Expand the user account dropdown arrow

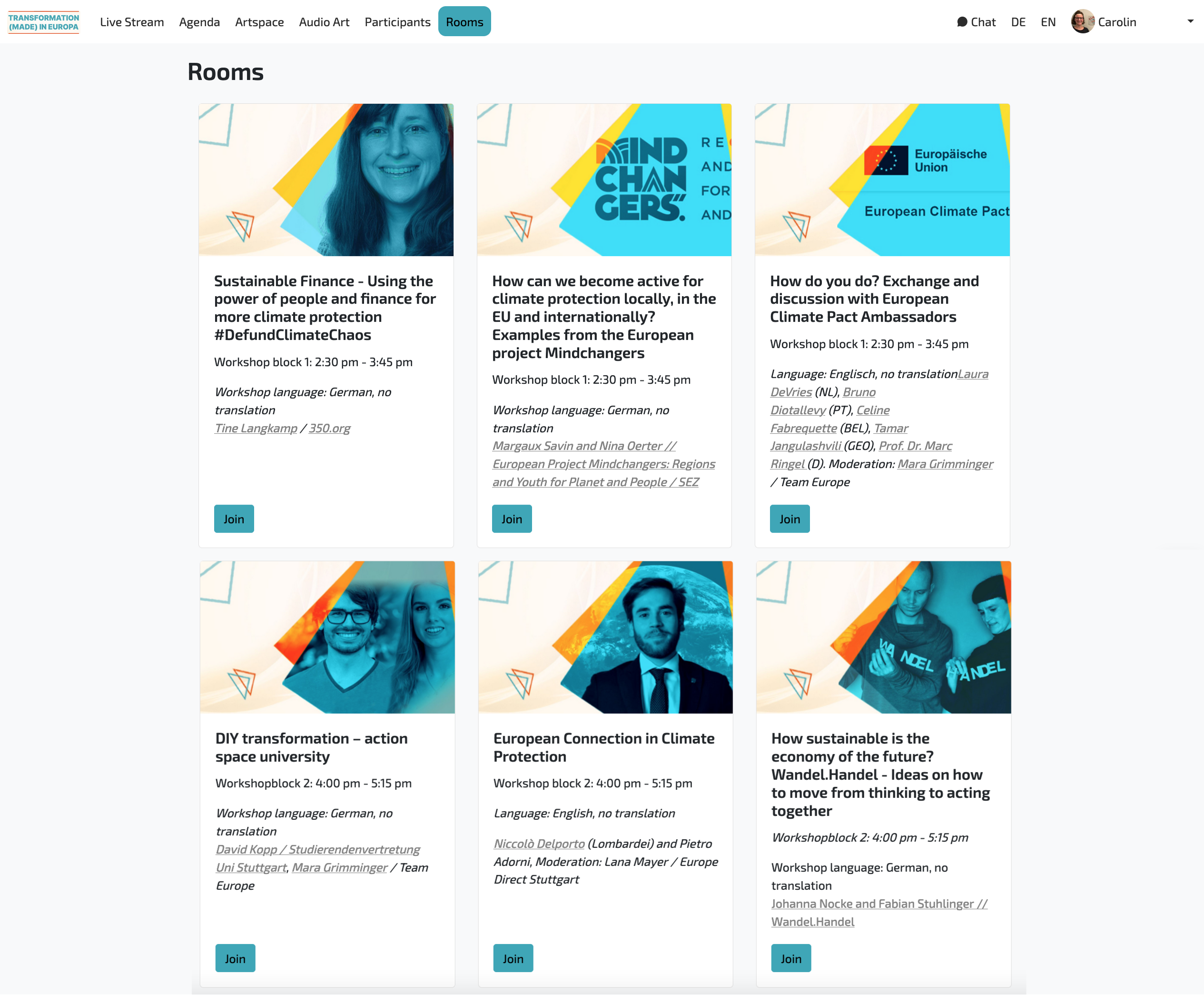1190,22
